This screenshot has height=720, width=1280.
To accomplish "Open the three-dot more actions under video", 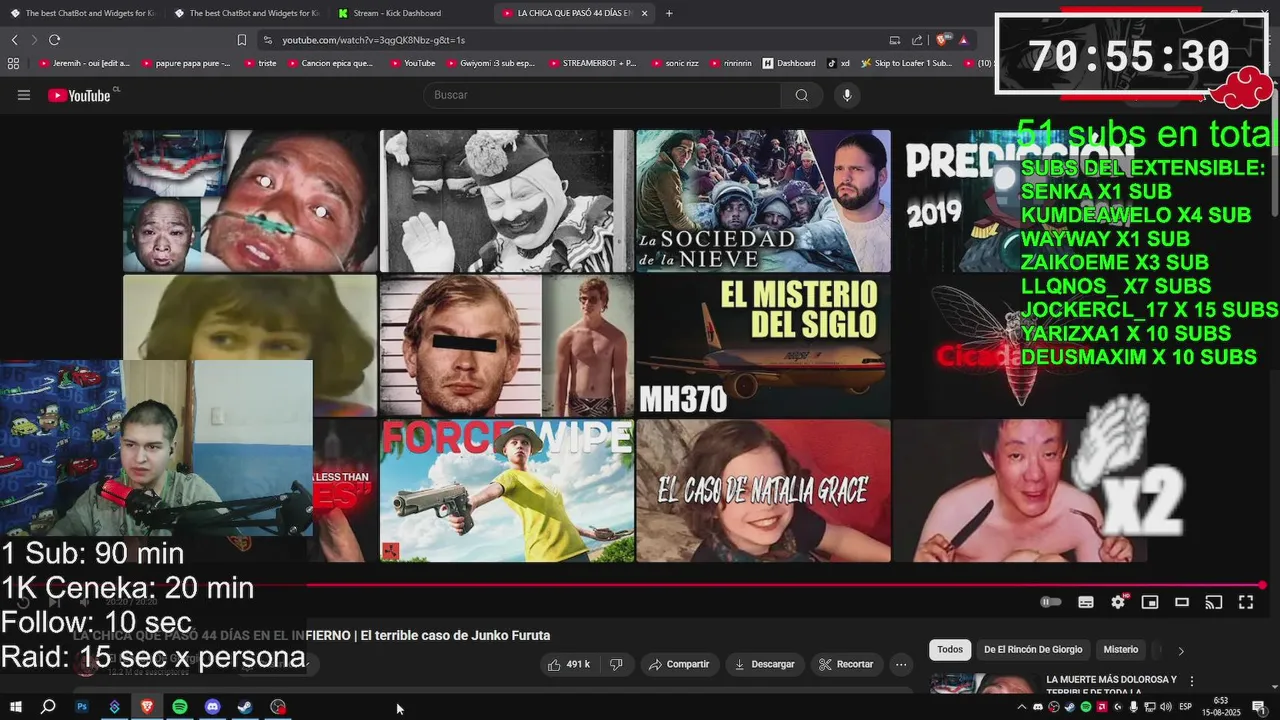I will click(900, 664).
